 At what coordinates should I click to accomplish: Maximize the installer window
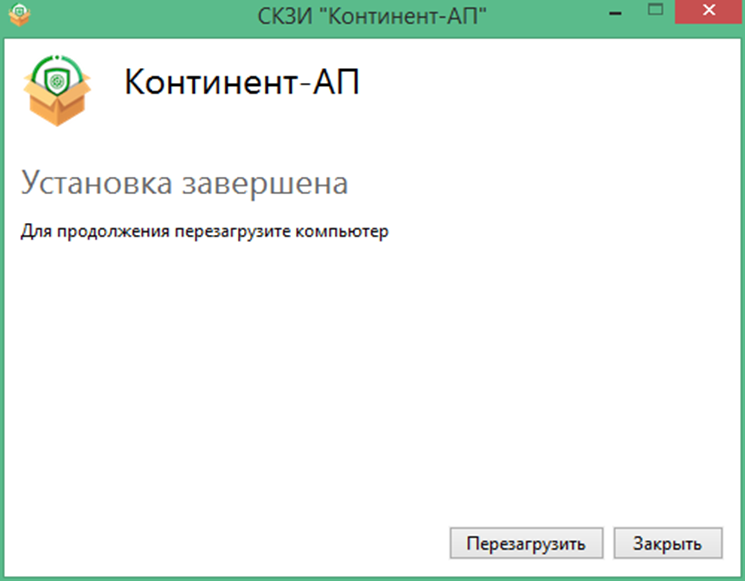point(657,14)
